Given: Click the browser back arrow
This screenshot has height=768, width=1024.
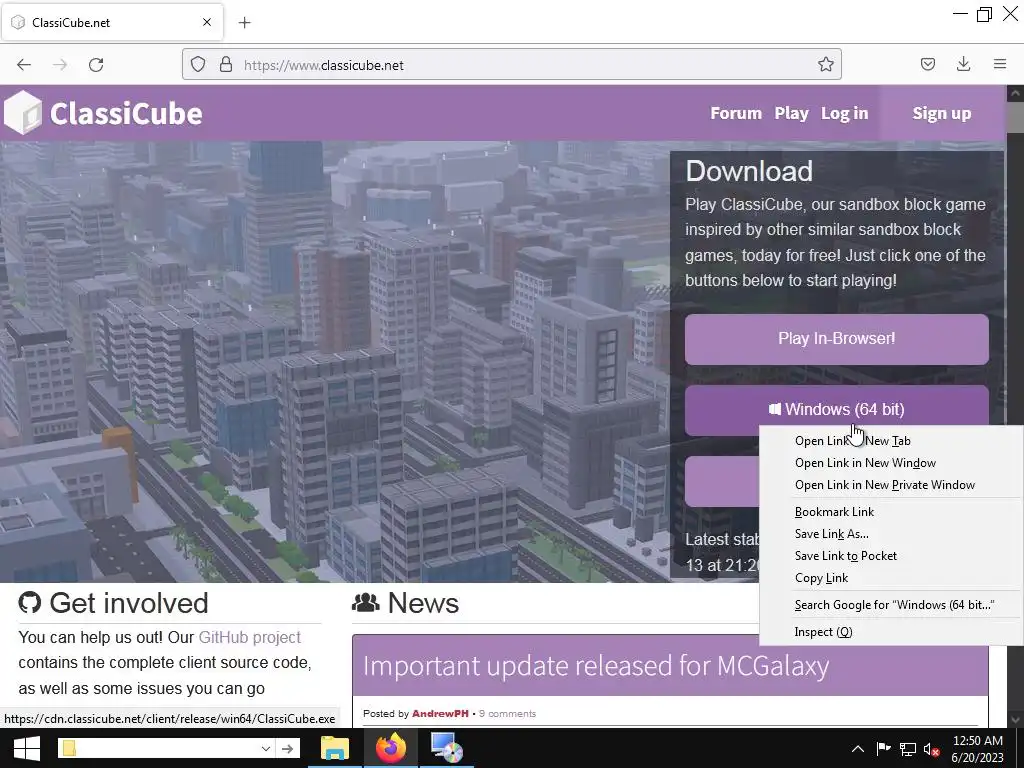Looking at the screenshot, I should coord(24,65).
